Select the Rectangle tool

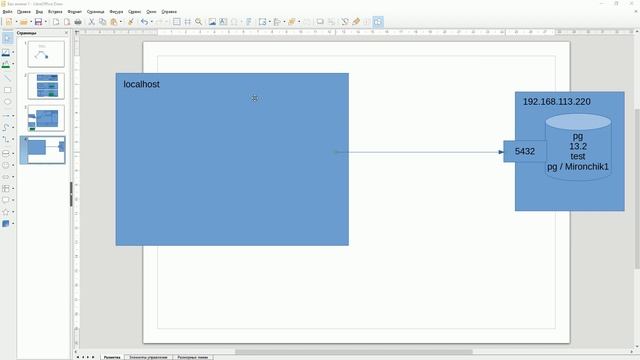click(x=7, y=90)
